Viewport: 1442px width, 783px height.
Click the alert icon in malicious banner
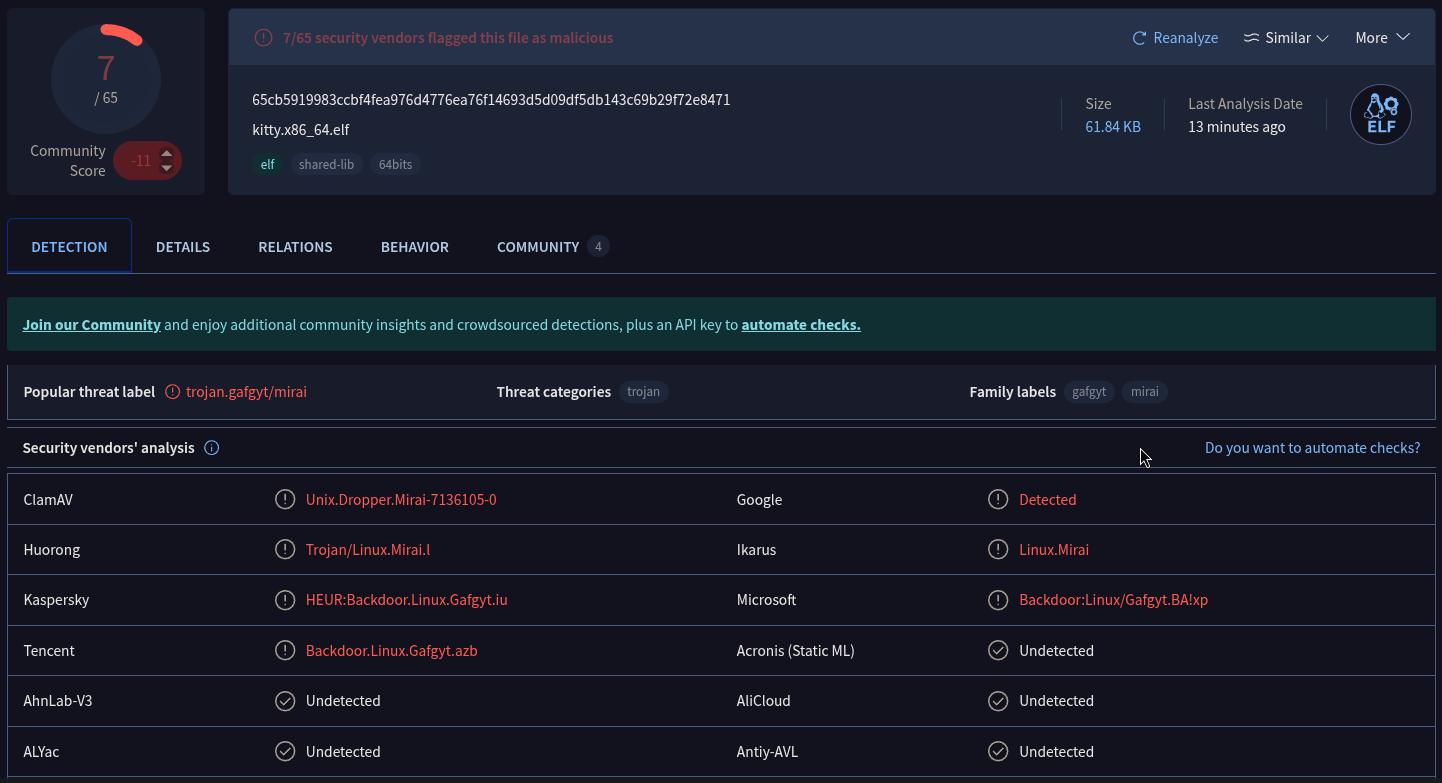click(263, 38)
